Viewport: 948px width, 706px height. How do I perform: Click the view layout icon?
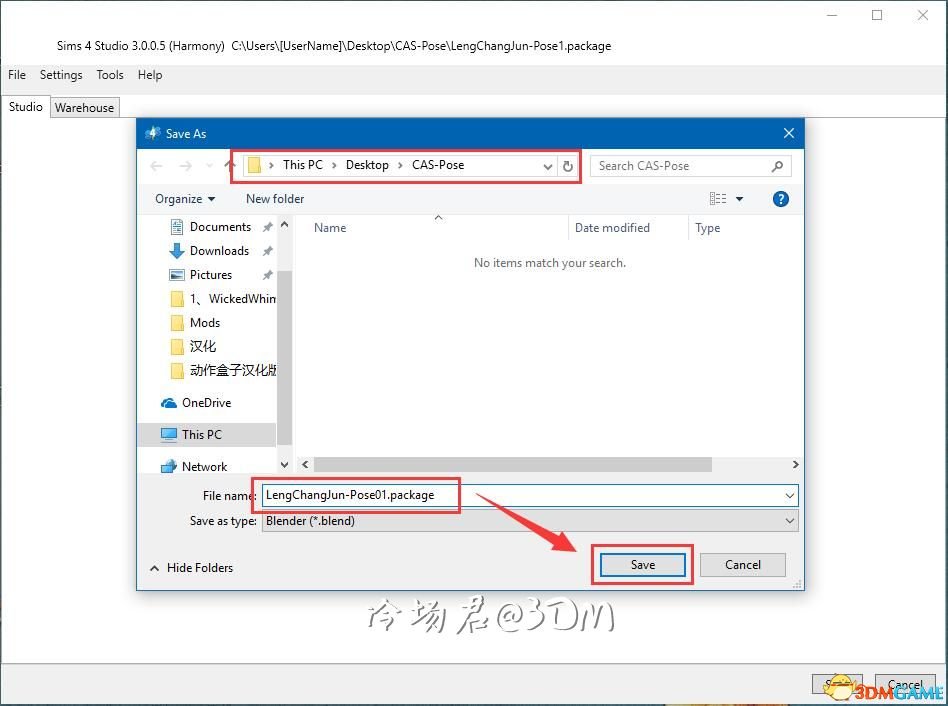click(718, 199)
